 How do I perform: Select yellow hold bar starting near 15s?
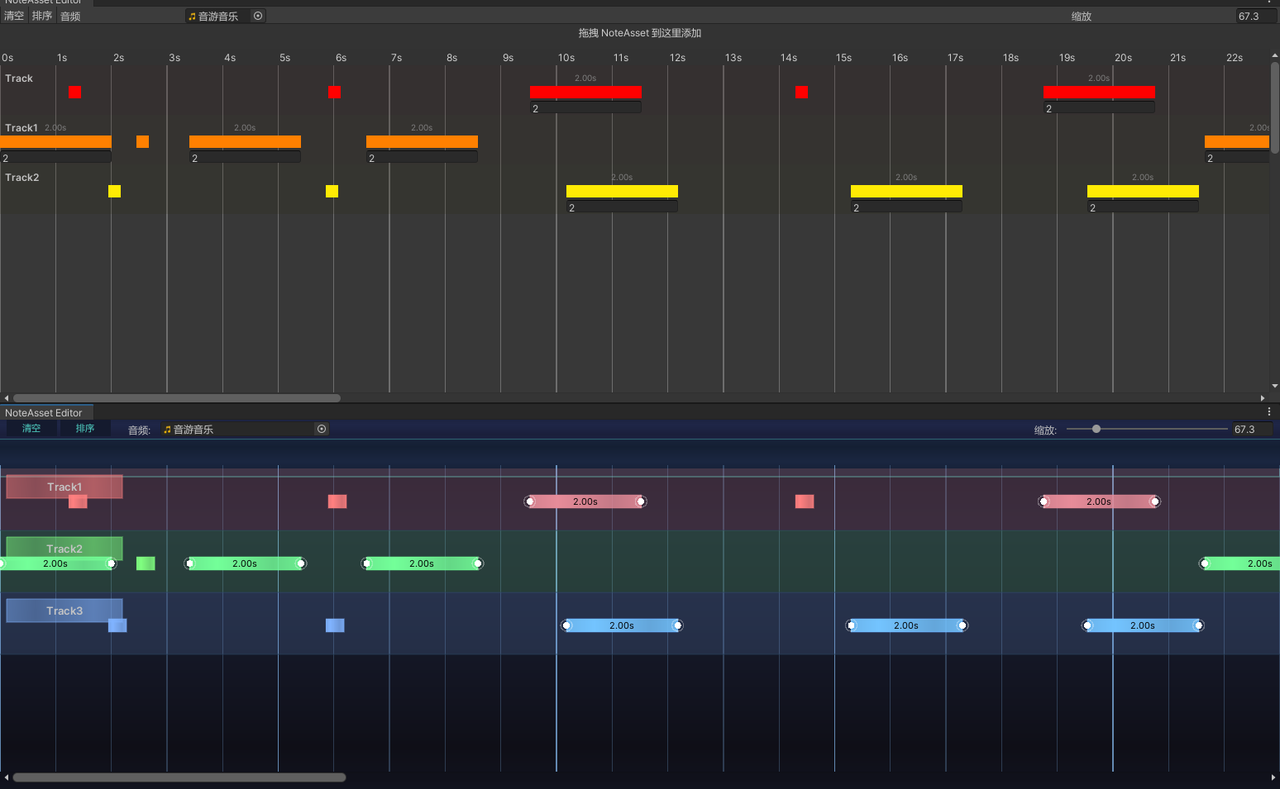pos(906,191)
